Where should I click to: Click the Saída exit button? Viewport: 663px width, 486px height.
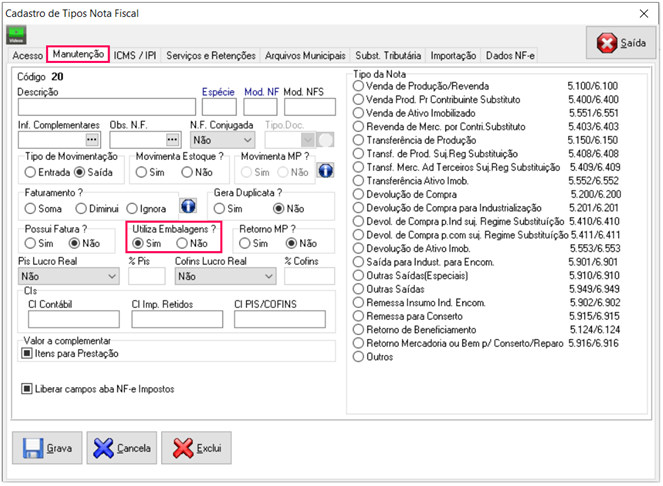click(621, 42)
